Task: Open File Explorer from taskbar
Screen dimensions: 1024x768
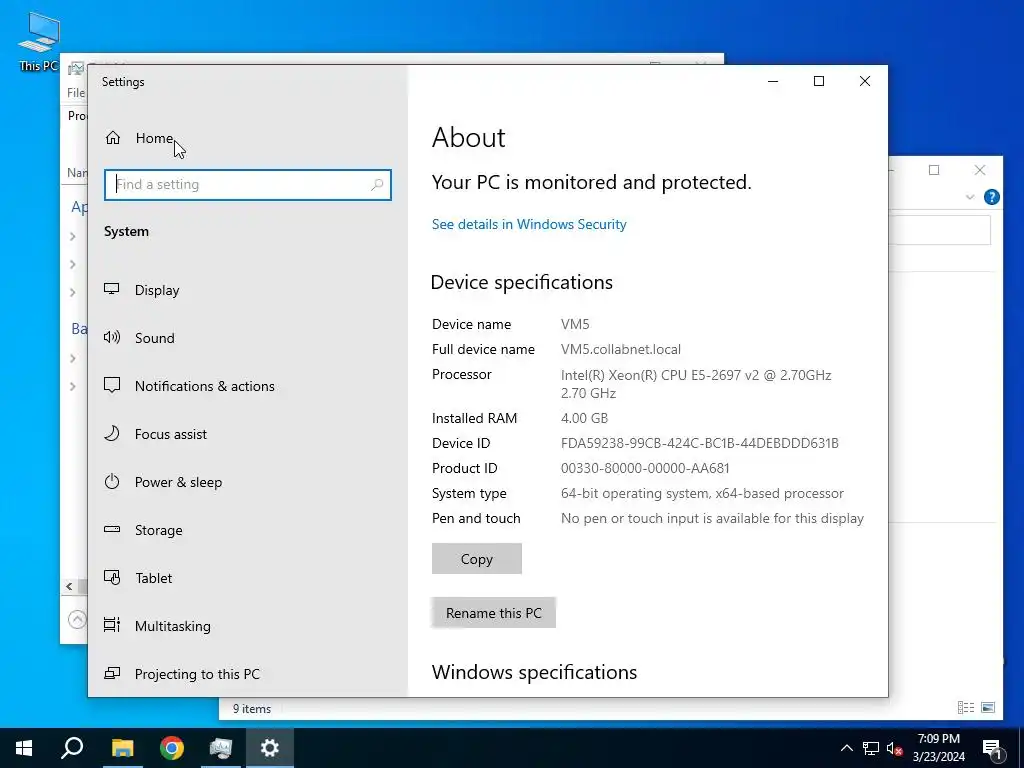Action: pos(122,748)
